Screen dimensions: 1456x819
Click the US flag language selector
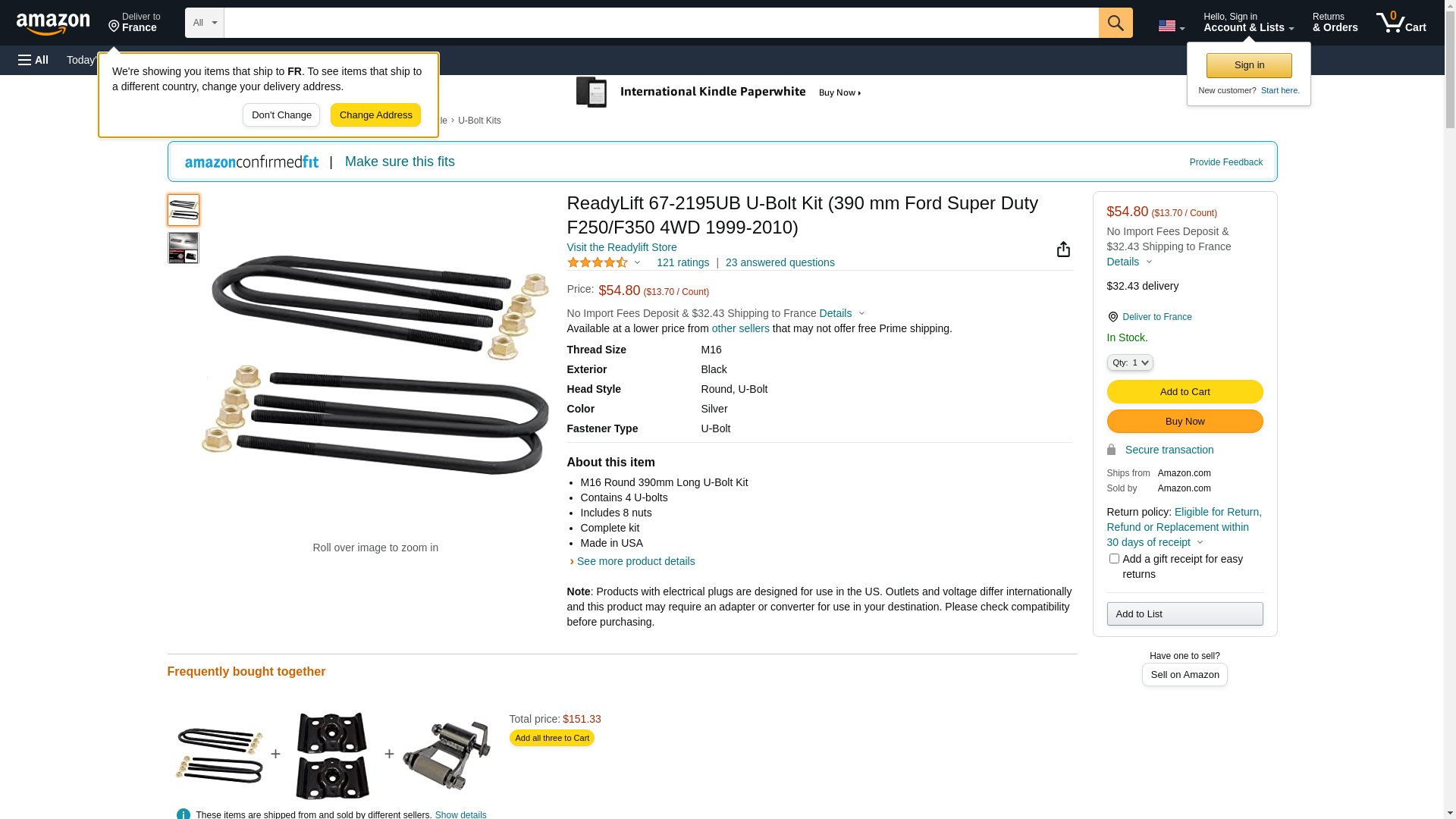coord(1170,26)
